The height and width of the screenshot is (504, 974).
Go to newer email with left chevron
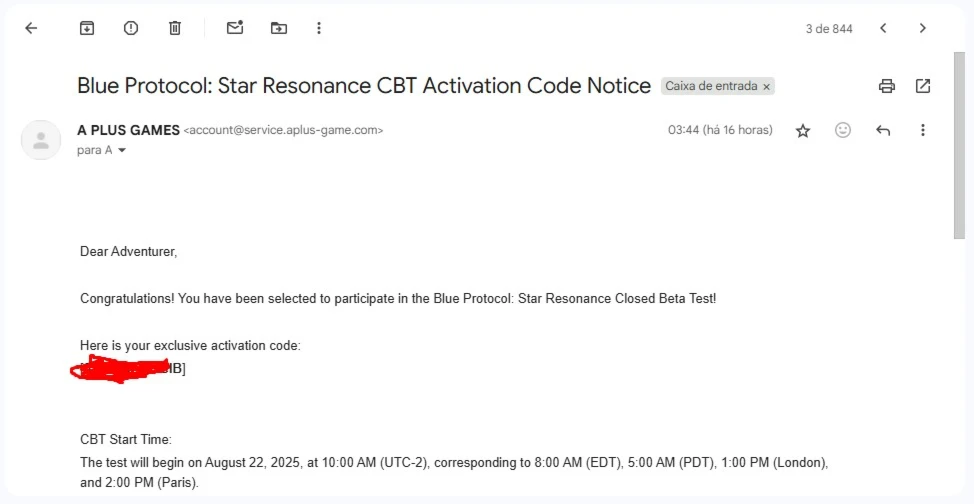pos(883,28)
